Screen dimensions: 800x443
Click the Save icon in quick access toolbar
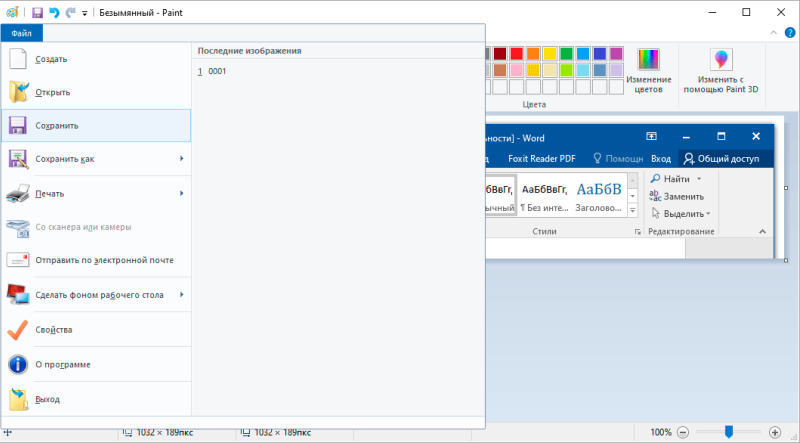(x=37, y=12)
